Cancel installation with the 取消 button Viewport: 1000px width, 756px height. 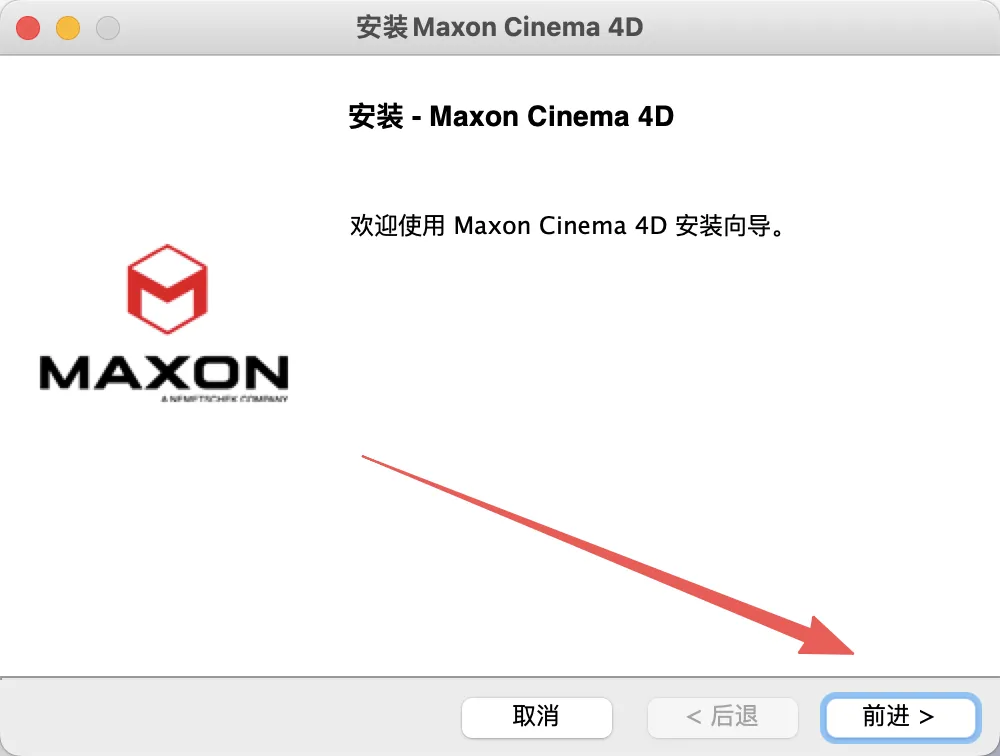pyautogui.click(x=536, y=717)
